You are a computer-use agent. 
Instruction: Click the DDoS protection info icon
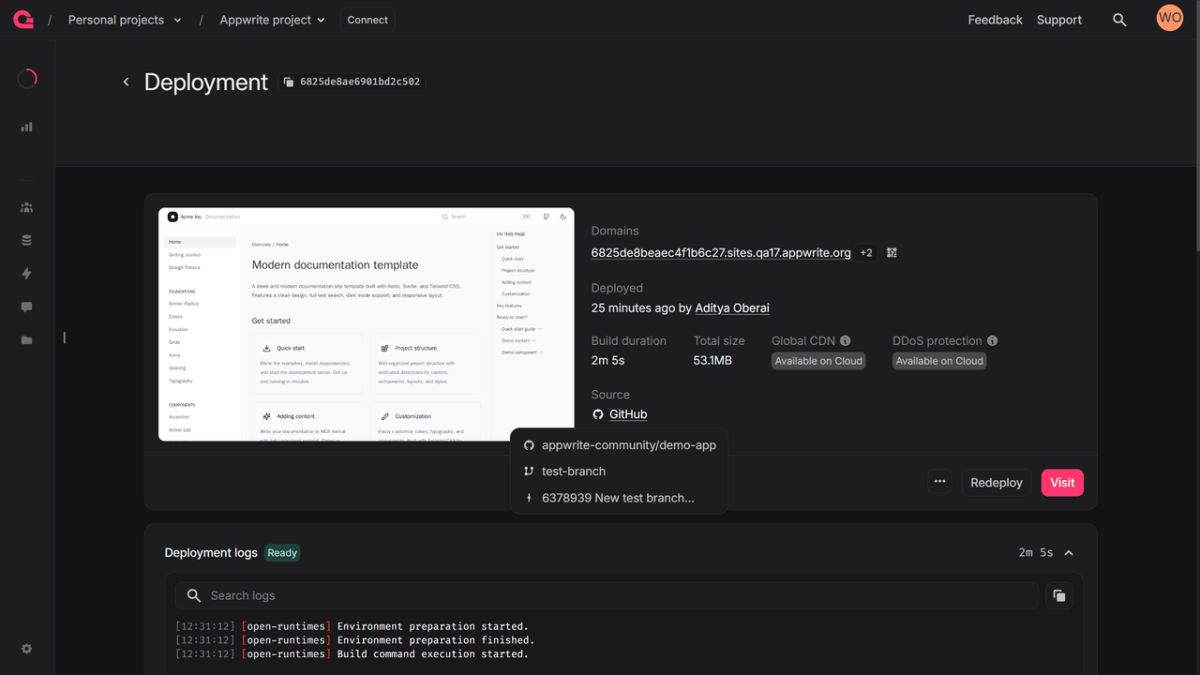[x=992, y=341]
